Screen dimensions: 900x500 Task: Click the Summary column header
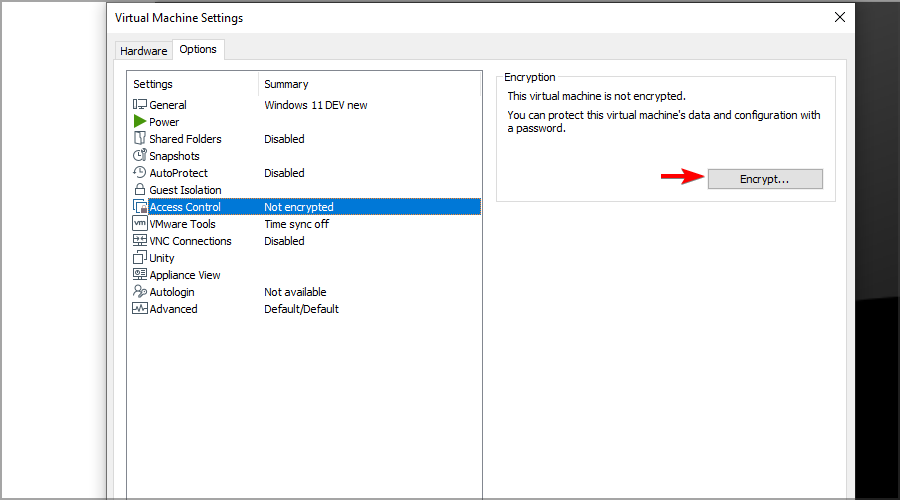click(x=286, y=84)
